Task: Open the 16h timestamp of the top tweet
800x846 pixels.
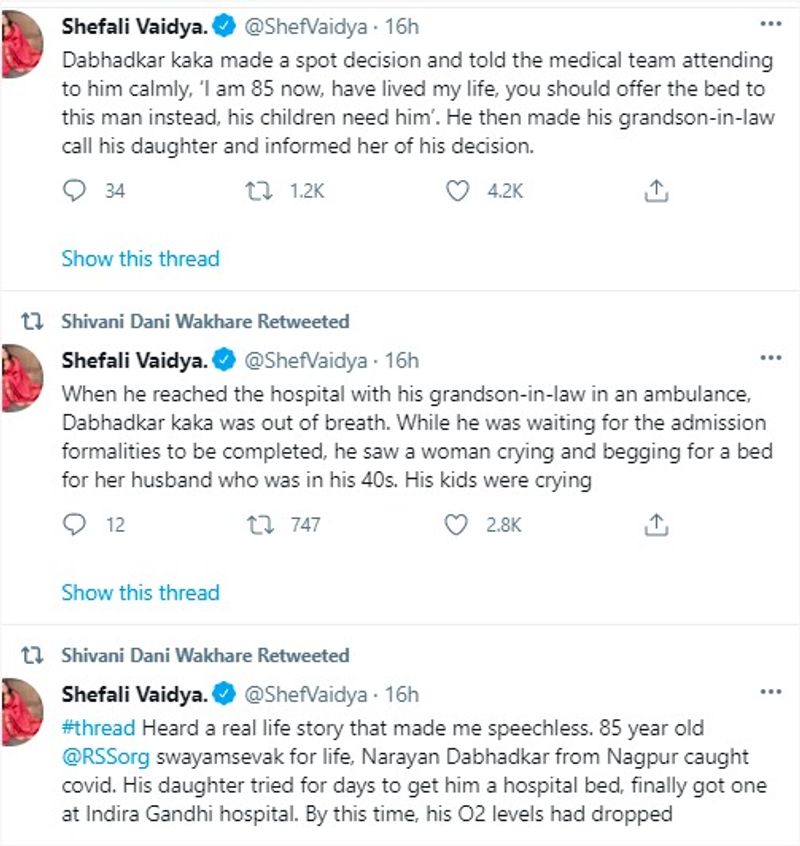Action: [402, 26]
